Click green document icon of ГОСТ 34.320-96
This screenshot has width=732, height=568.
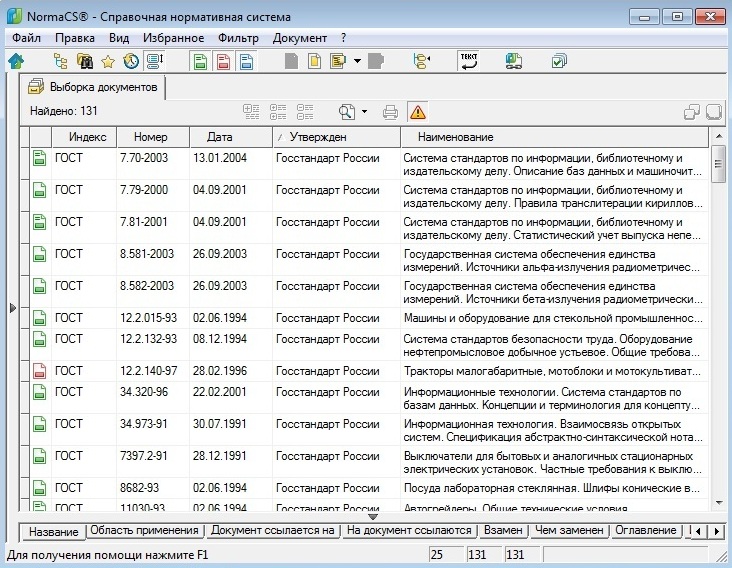40,392
